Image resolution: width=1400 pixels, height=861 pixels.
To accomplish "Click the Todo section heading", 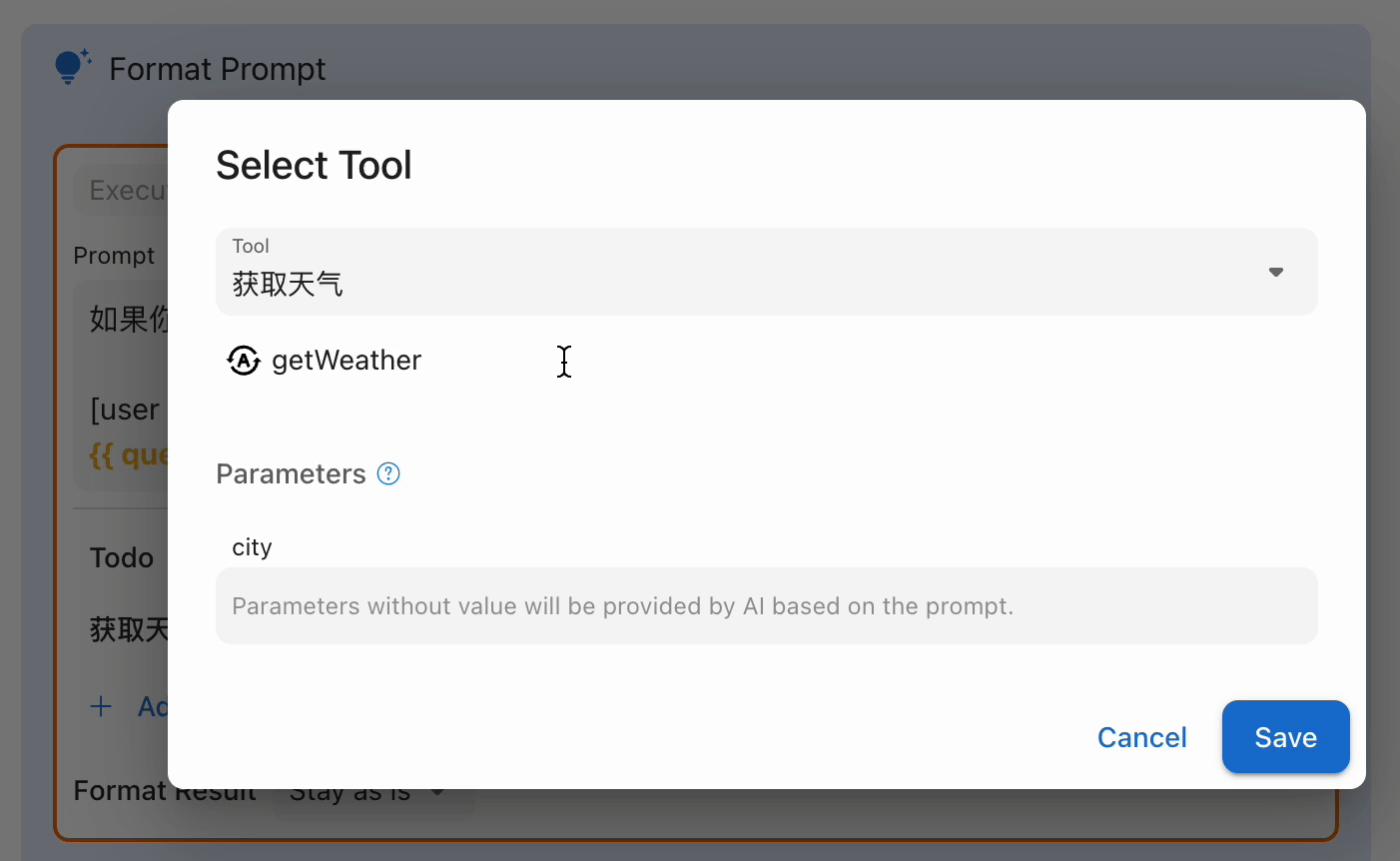I will (121, 557).
